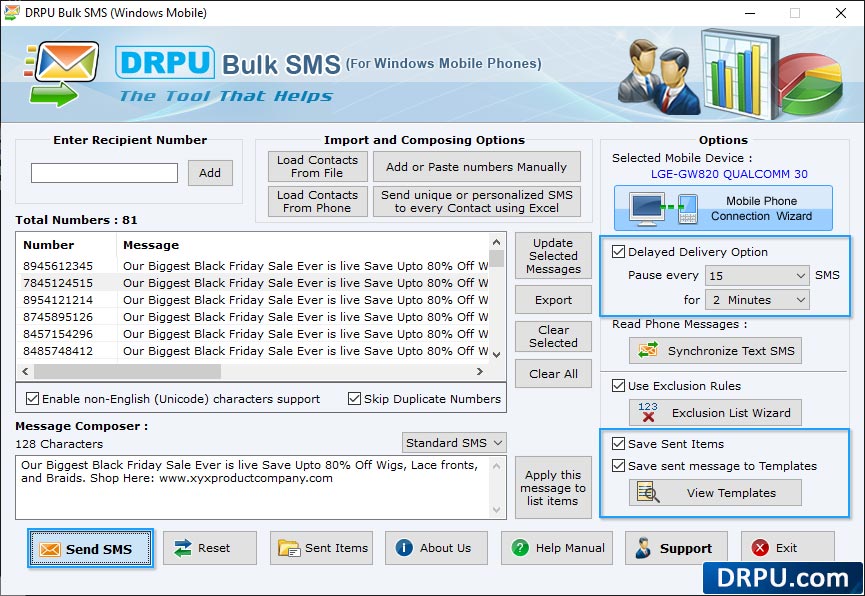Click composer scrollbar's down arrow

point(496,509)
